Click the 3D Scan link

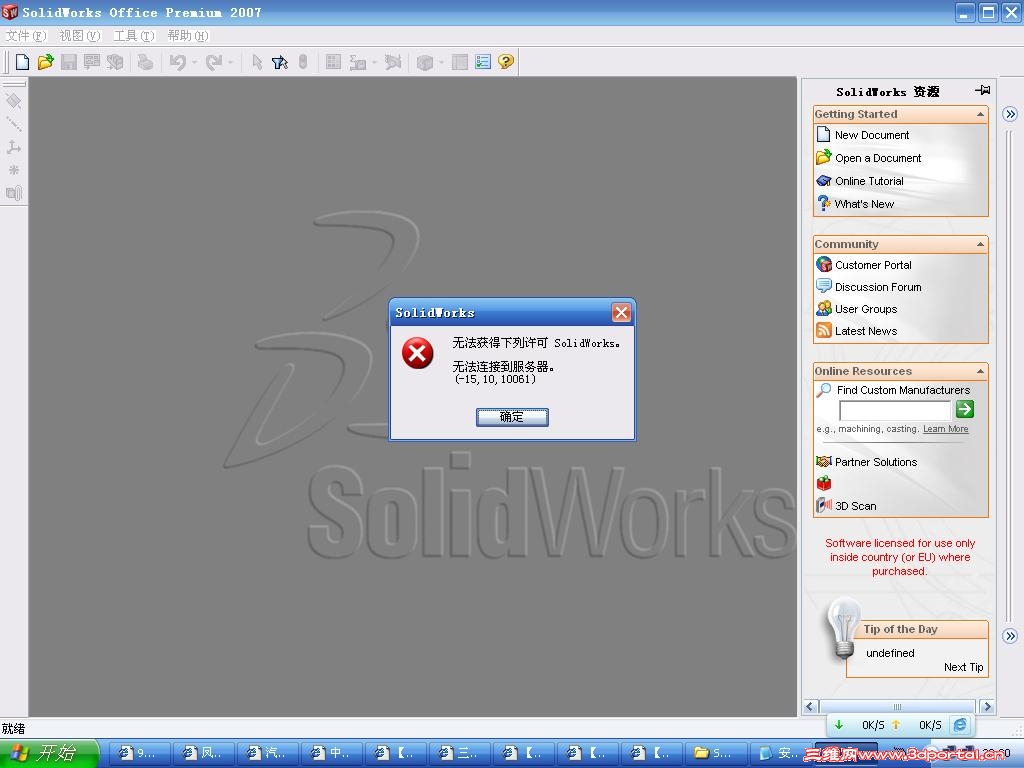point(856,506)
